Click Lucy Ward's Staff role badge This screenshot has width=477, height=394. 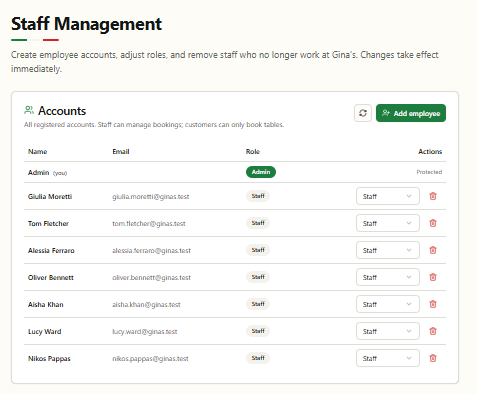(x=258, y=331)
